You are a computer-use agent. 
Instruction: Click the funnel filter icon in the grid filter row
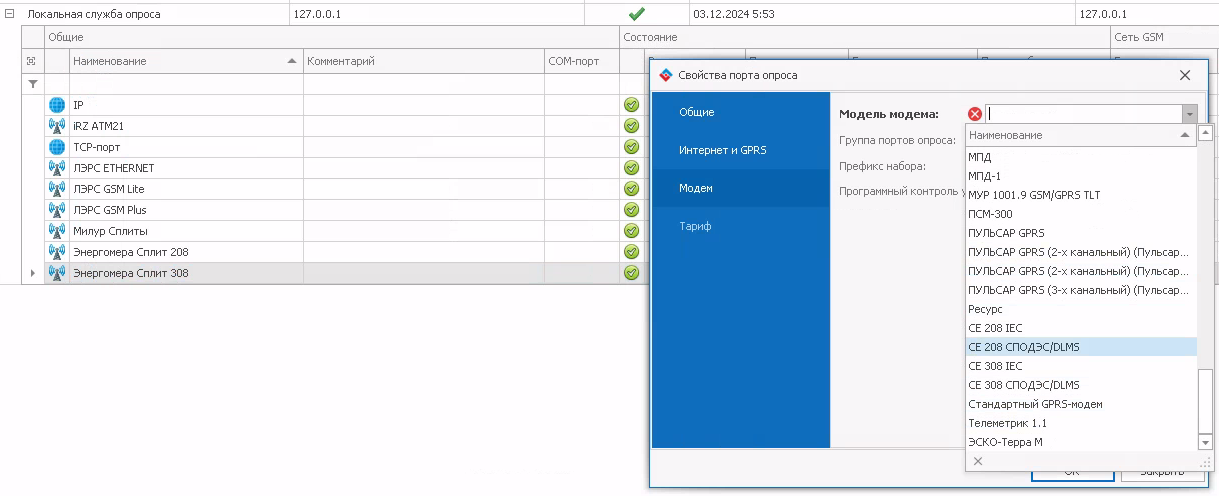tap(32, 84)
